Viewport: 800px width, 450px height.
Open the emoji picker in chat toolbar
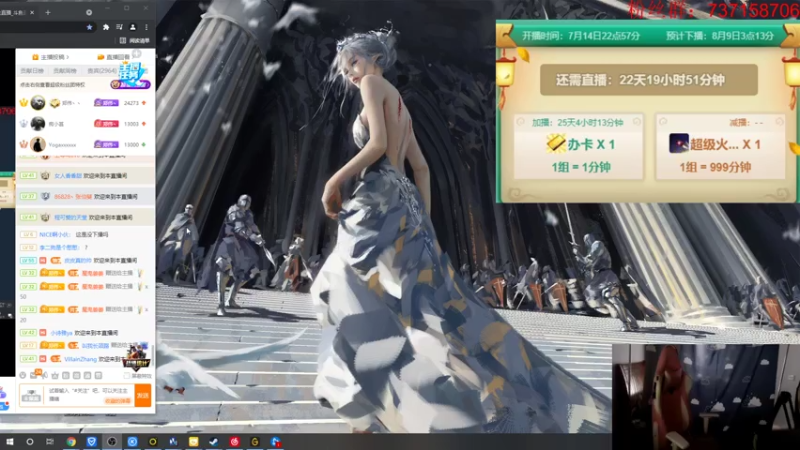click(x=22, y=375)
